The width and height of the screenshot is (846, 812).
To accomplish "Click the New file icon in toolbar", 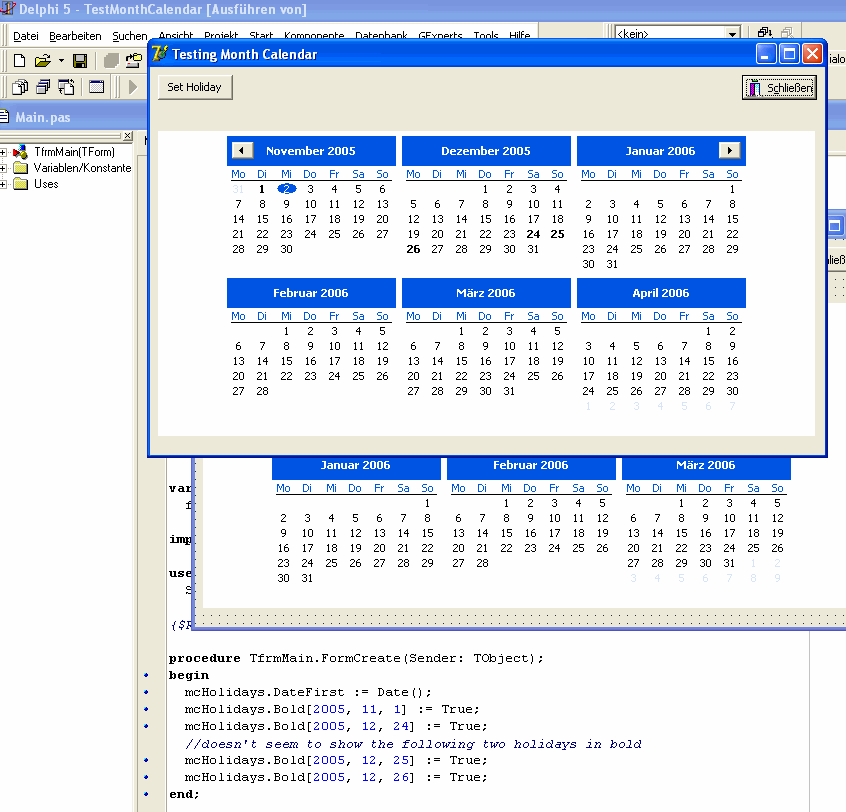I will 20,61.
